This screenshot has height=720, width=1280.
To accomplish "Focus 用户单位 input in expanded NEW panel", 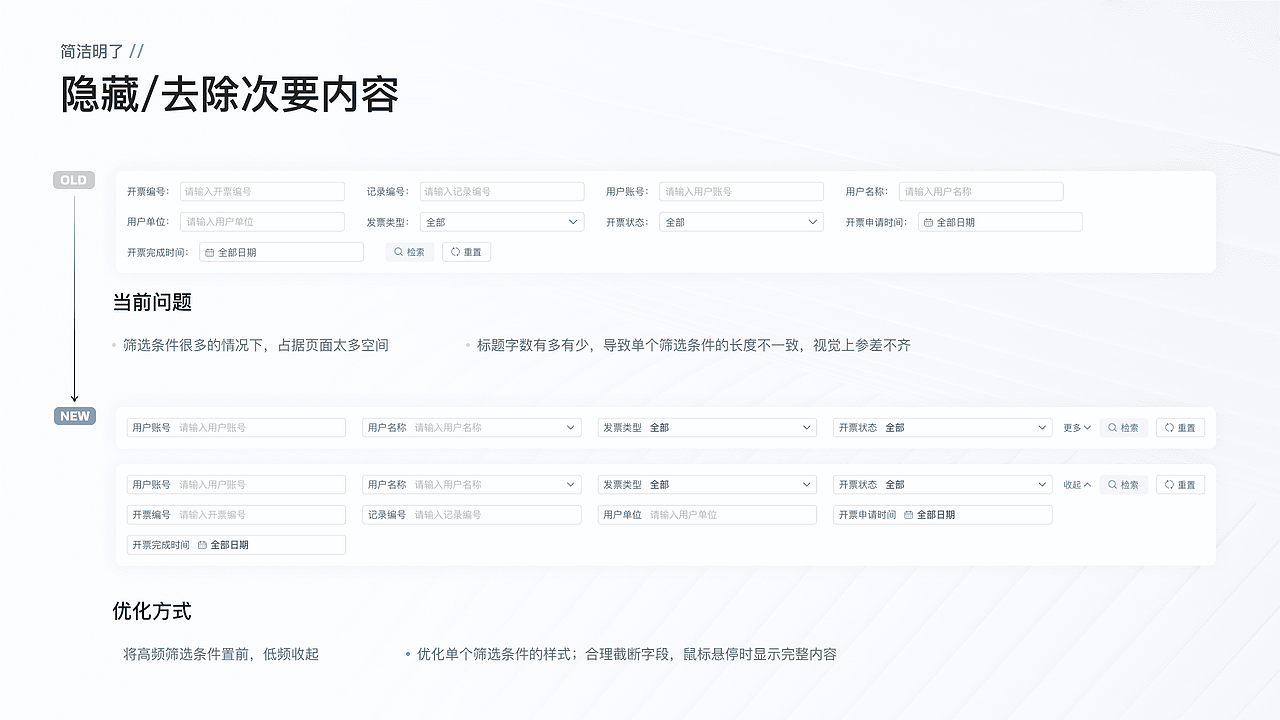I will tap(707, 514).
